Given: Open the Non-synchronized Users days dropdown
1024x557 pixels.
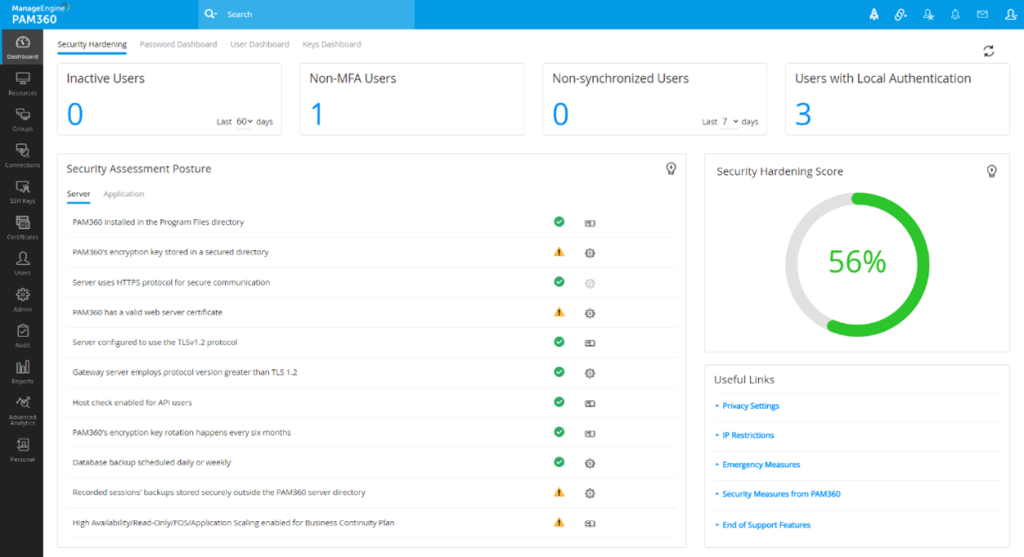Looking at the screenshot, I should coord(730,122).
